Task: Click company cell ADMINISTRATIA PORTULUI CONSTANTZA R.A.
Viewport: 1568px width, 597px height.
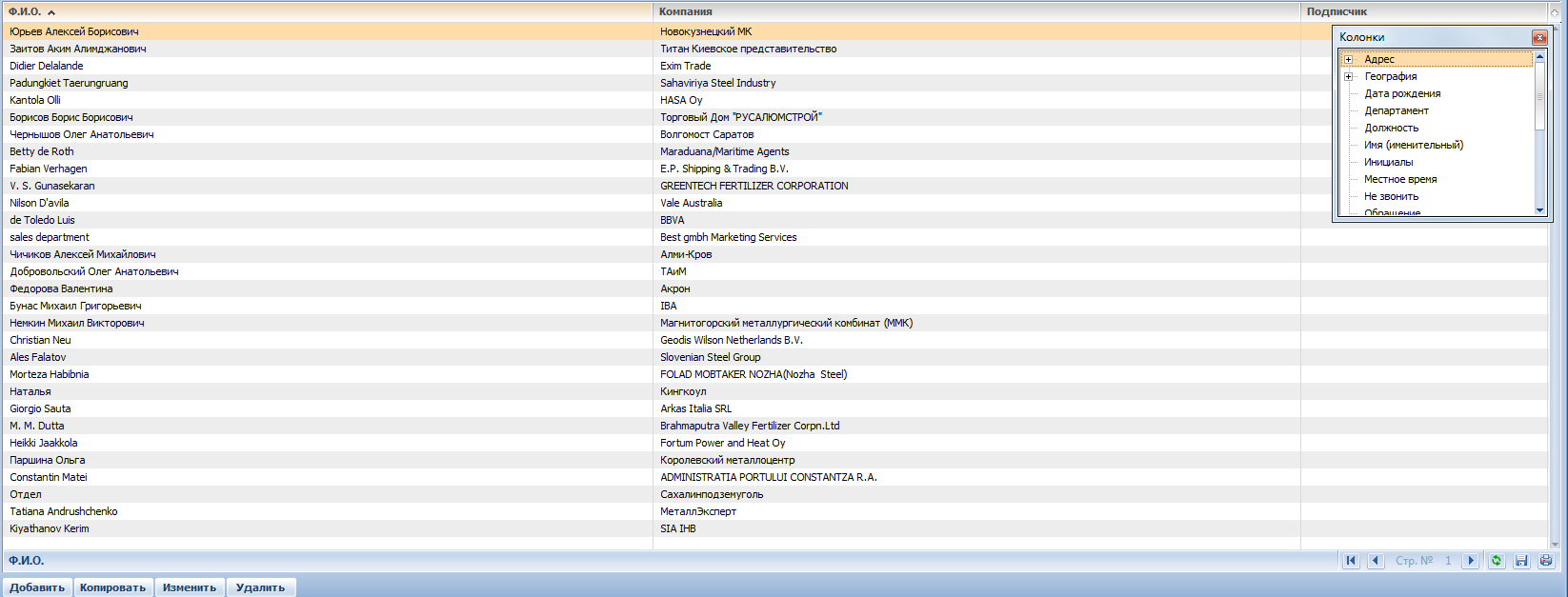Action: coord(976,477)
